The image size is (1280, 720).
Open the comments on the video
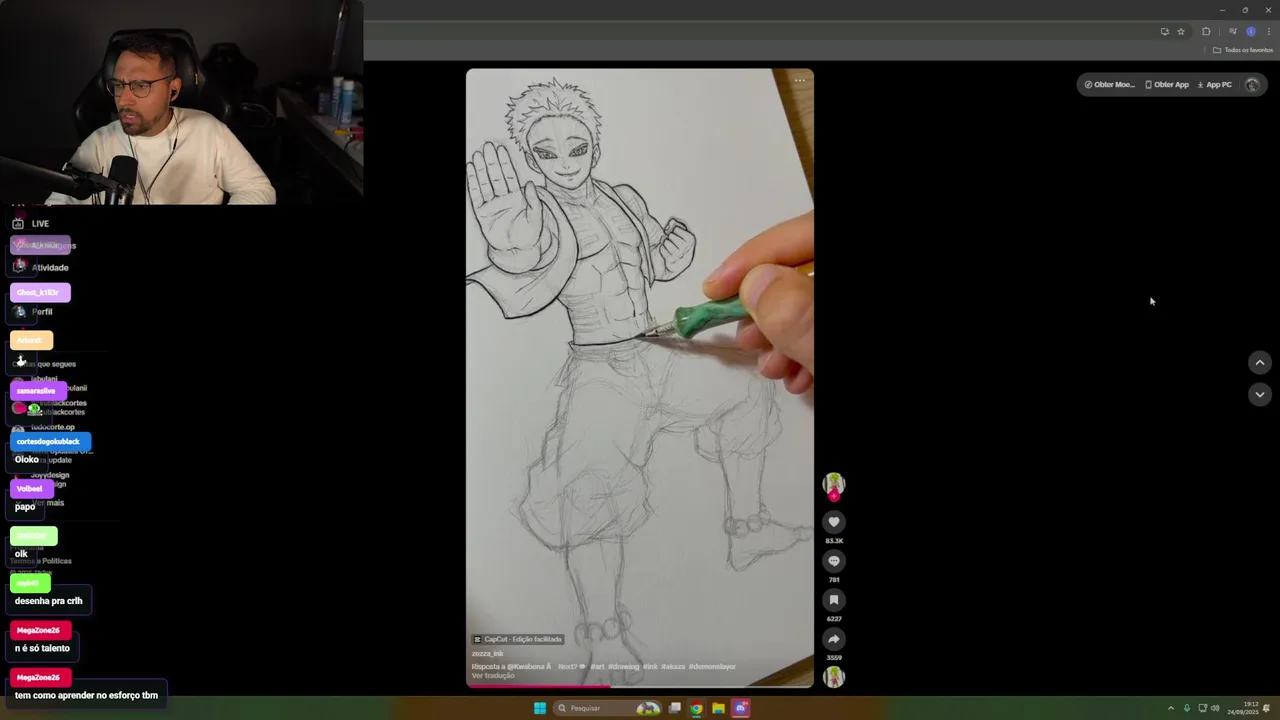[x=834, y=561]
